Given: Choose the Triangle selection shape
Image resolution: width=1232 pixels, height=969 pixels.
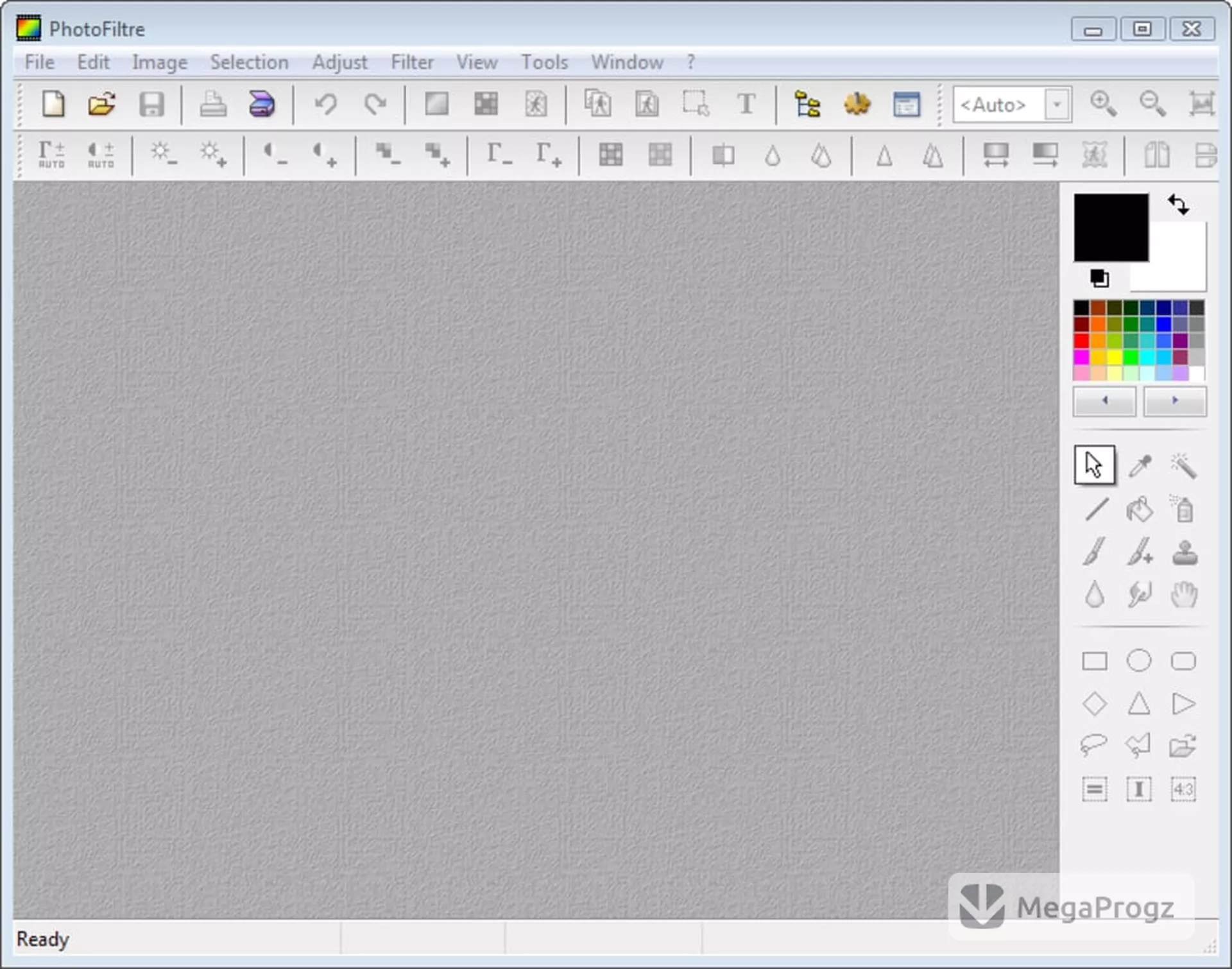Looking at the screenshot, I should [x=1139, y=704].
